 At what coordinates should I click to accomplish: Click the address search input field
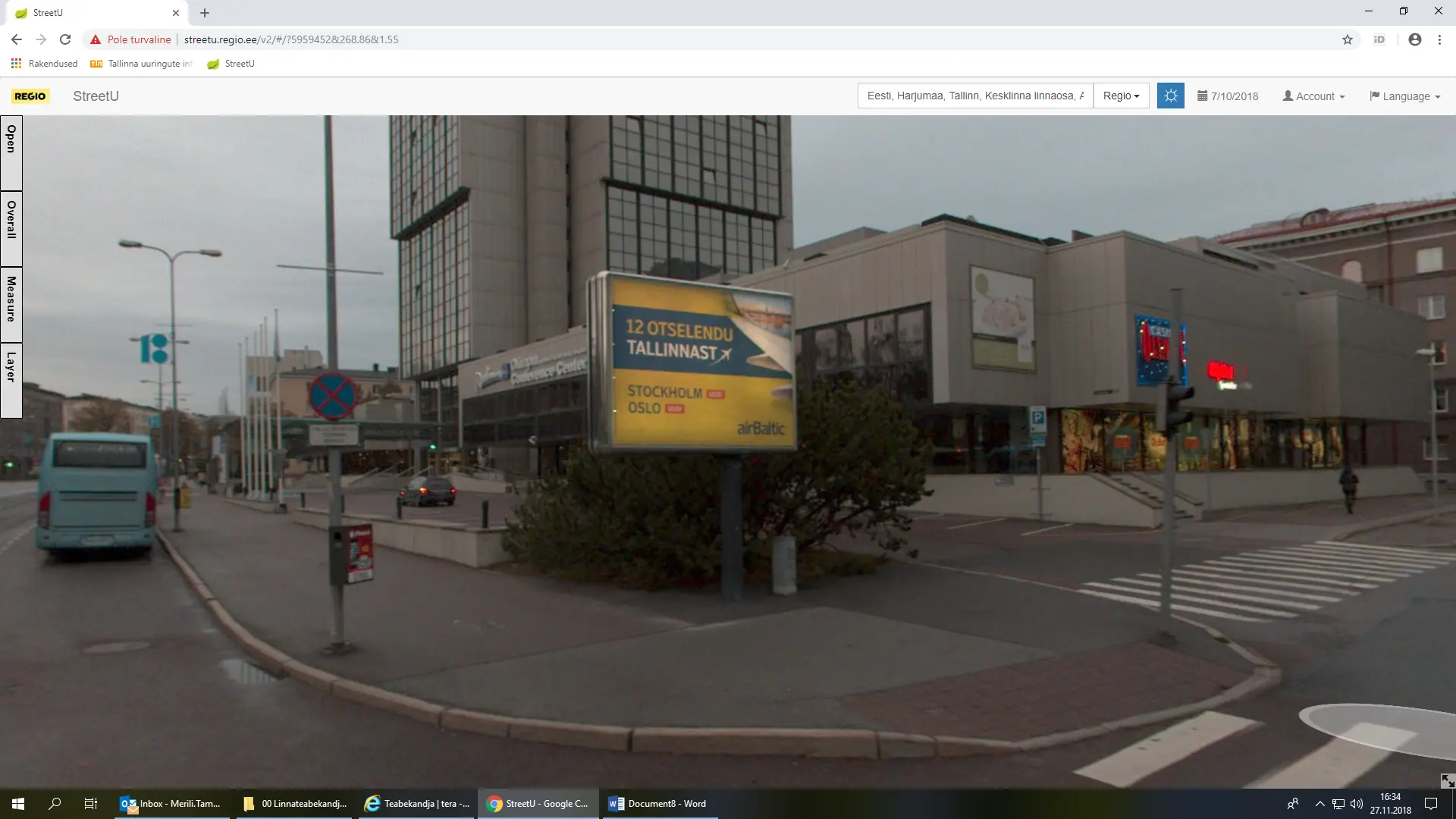(x=974, y=96)
